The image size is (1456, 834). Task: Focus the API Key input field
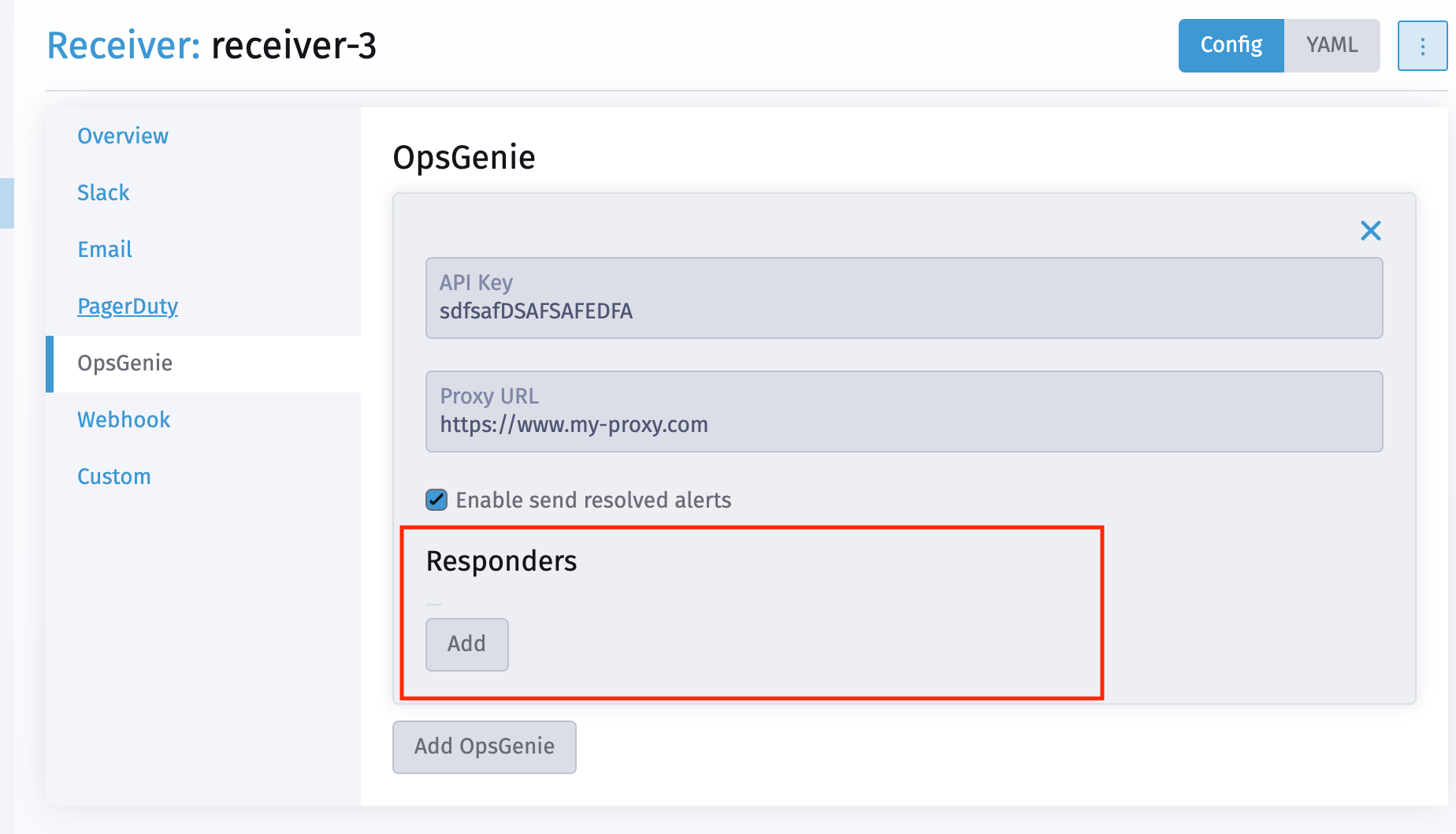click(x=904, y=299)
